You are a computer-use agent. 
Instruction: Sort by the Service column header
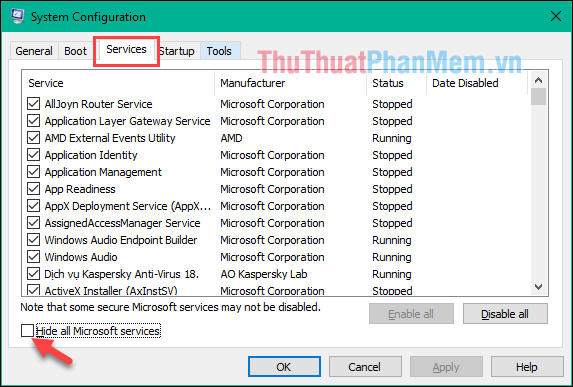(x=118, y=83)
